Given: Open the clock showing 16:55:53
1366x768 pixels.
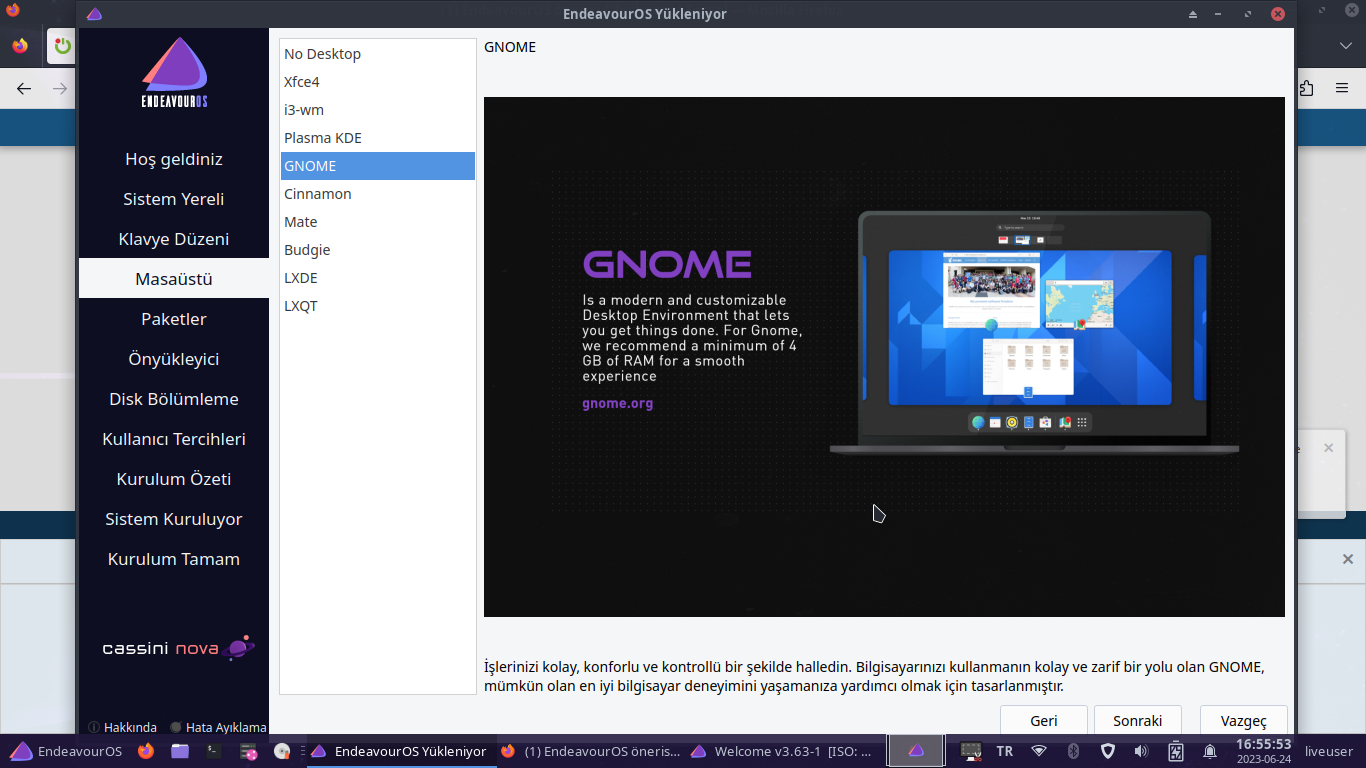Looking at the screenshot, I should pos(1263,751).
